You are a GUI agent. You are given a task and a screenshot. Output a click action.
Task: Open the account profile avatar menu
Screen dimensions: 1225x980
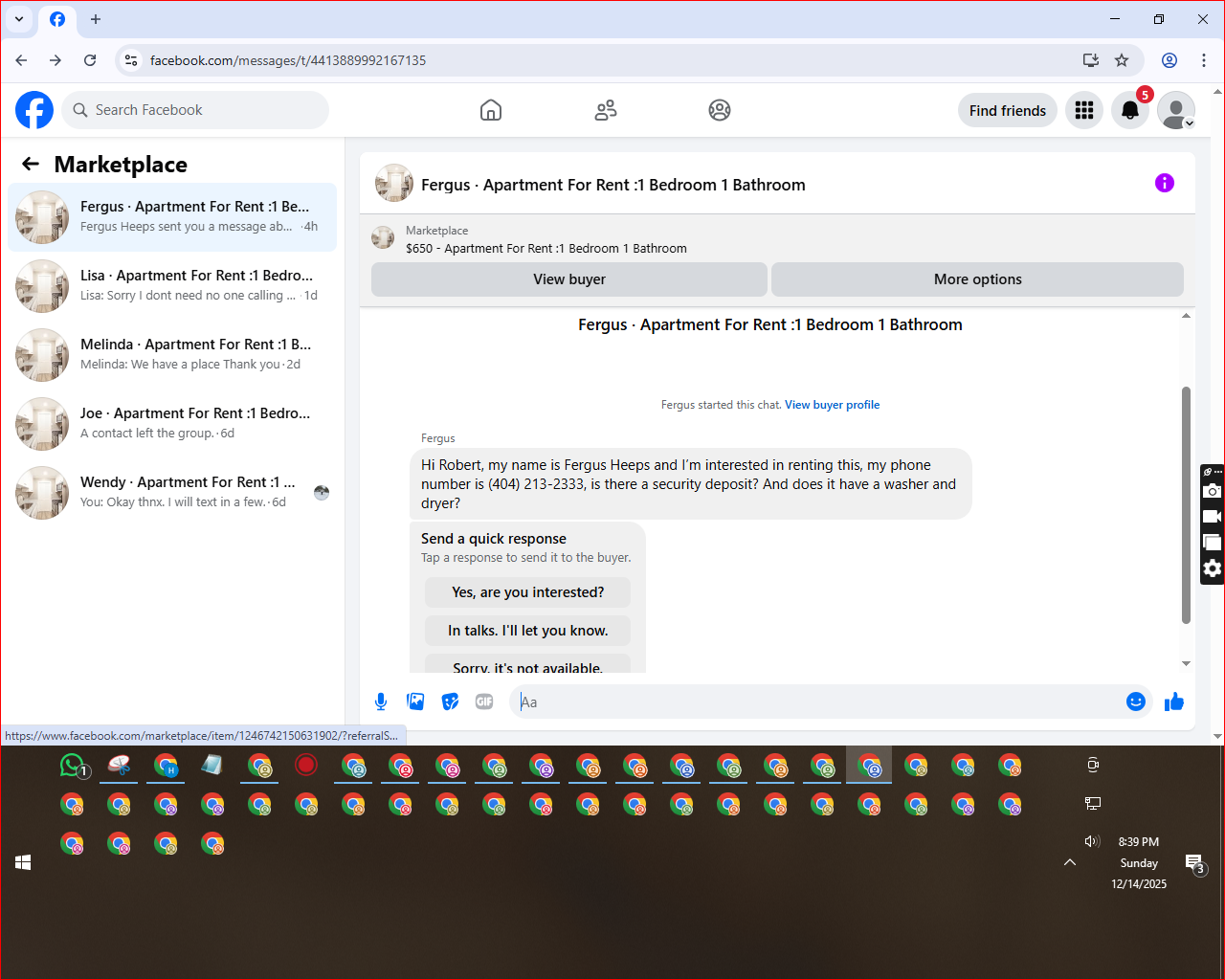pyautogui.click(x=1176, y=111)
